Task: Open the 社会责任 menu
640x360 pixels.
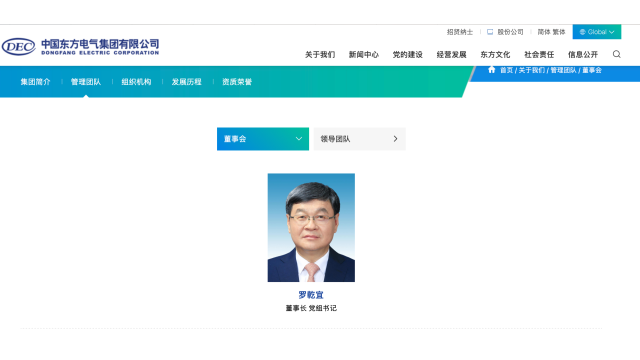Action: click(x=539, y=55)
